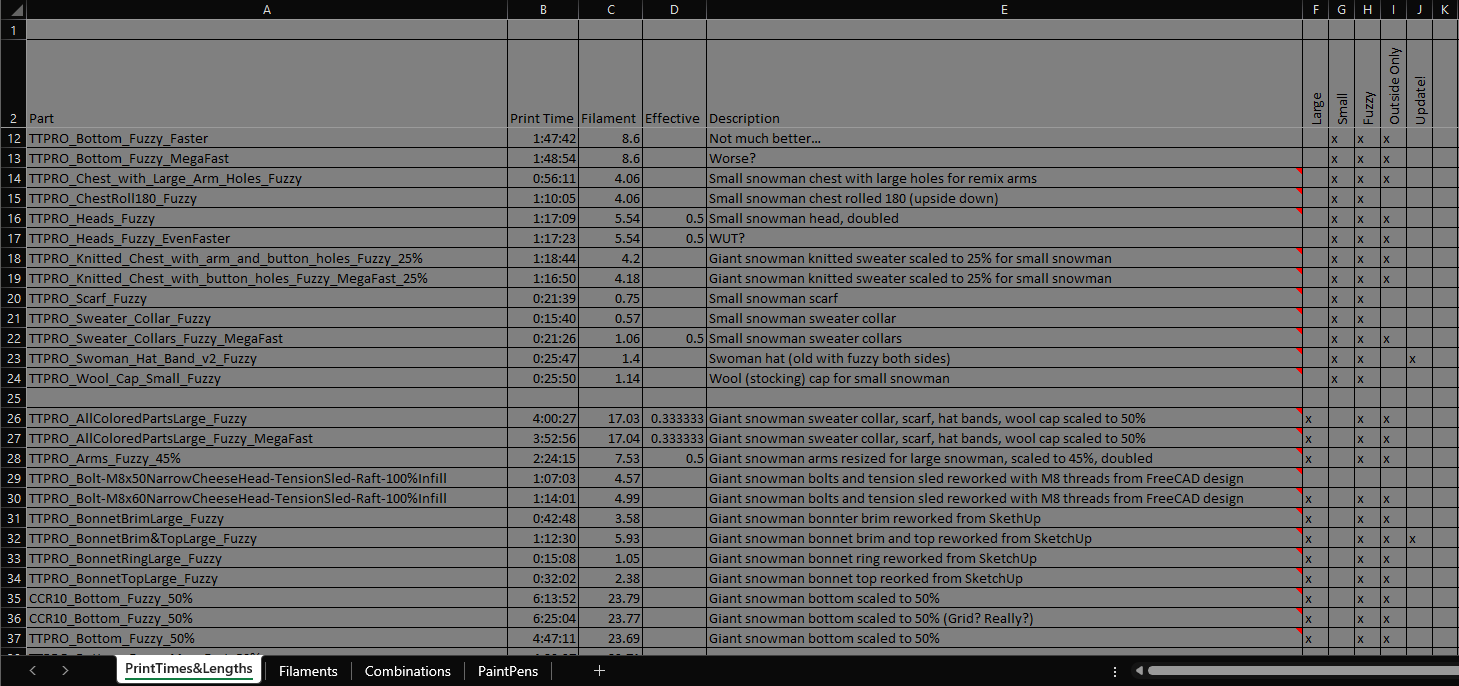
Task: Click Large x mark for TTPRO_Arms_Fuzzy_45%
Action: pyautogui.click(x=1308, y=459)
